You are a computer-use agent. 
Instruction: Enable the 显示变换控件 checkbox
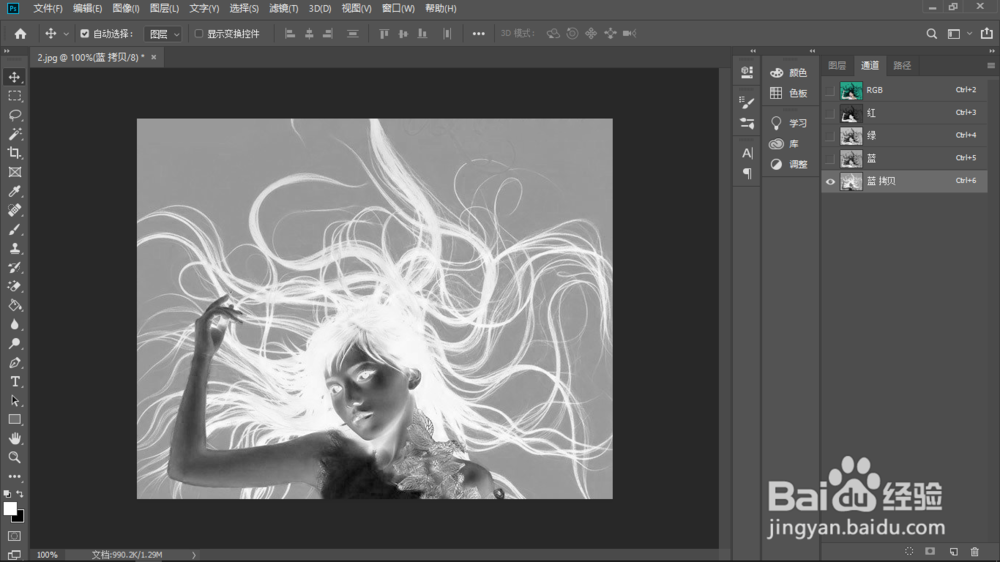click(x=199, y=34)
